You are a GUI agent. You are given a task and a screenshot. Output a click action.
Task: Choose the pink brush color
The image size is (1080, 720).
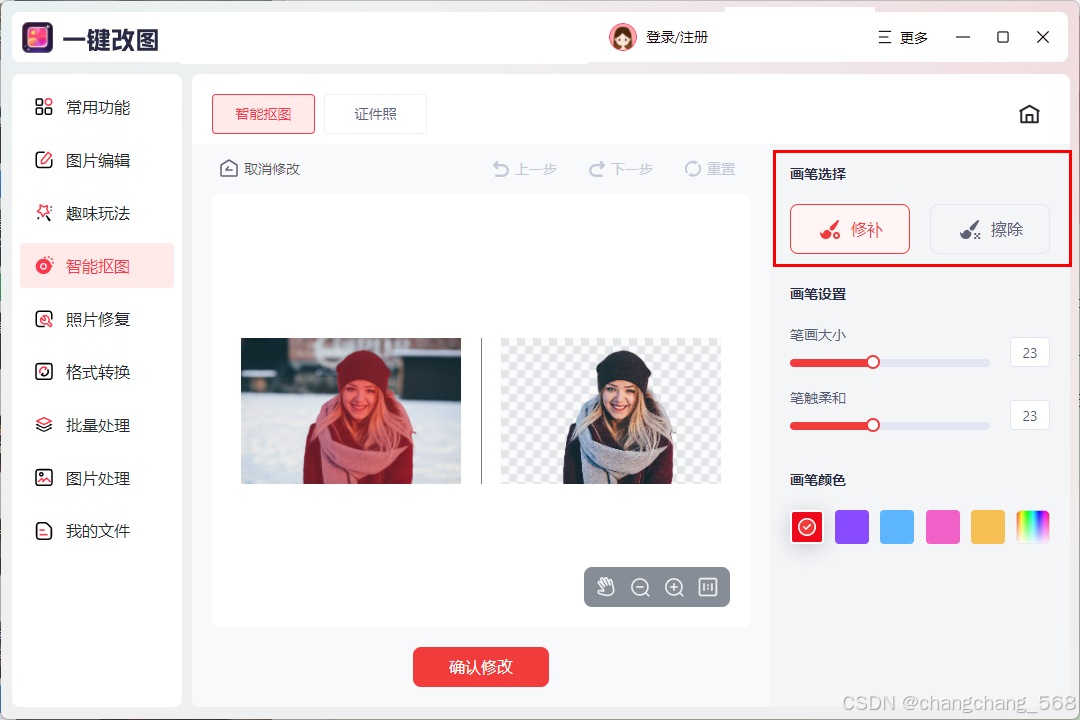[942, 527]
